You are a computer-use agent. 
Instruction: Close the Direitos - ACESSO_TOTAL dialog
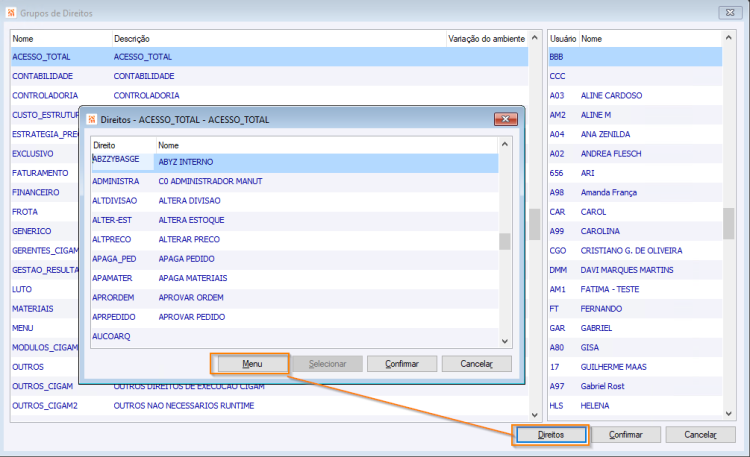(x=506, y=119)
